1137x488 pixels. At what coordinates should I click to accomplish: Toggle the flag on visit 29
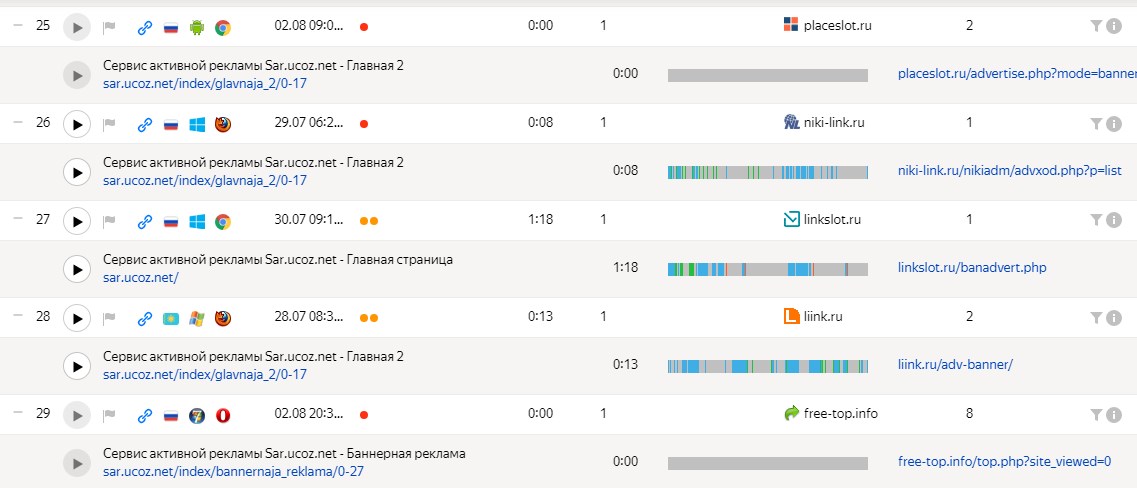point(109,415)
